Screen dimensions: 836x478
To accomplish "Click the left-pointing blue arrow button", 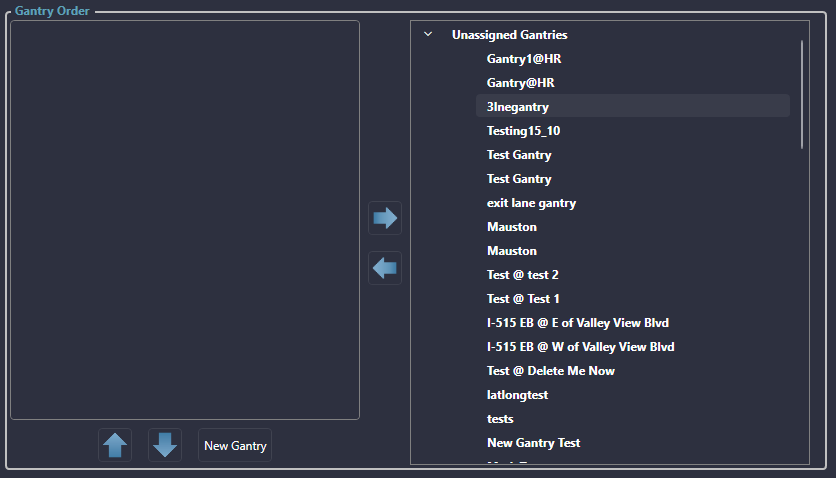I will point(385,268).
